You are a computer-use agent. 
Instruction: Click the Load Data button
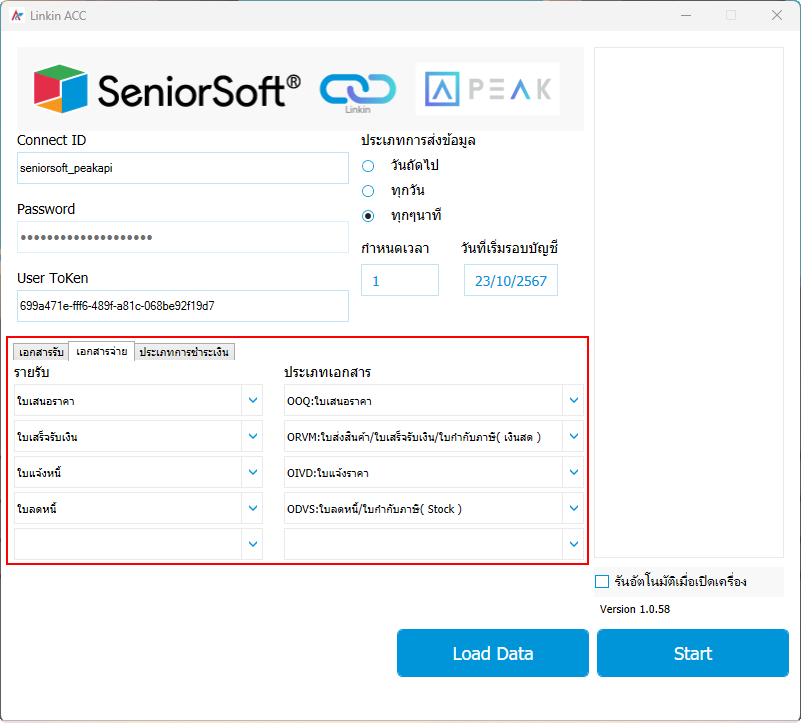tap(493, 653)
